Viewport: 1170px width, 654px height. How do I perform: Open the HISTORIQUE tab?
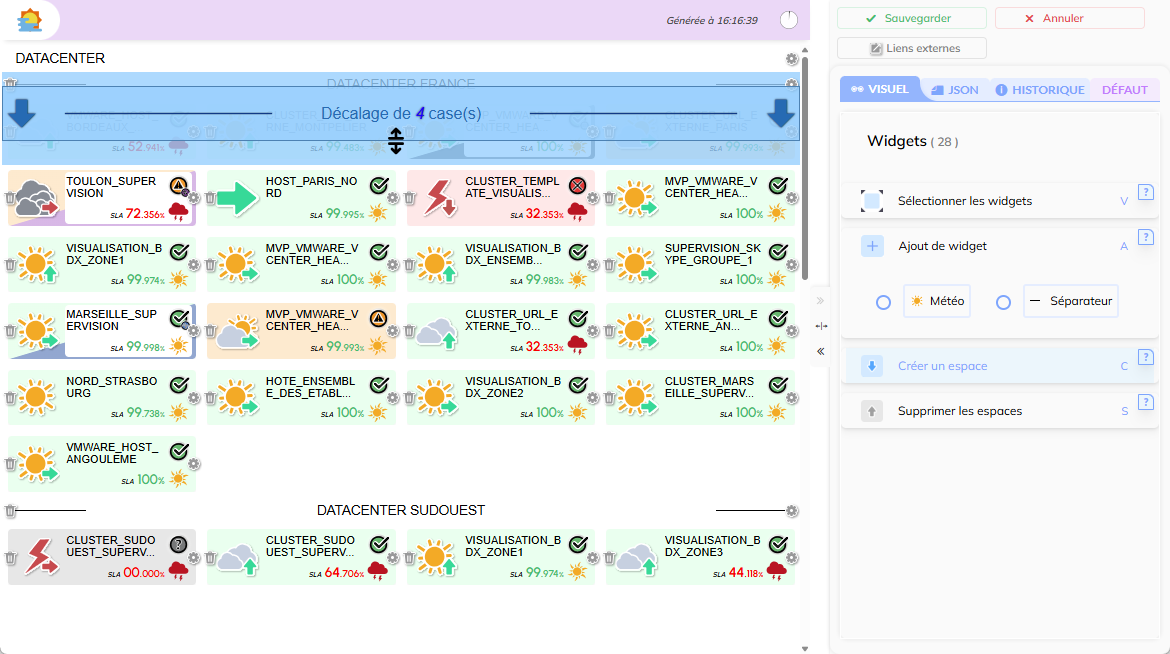(1039, 90)
